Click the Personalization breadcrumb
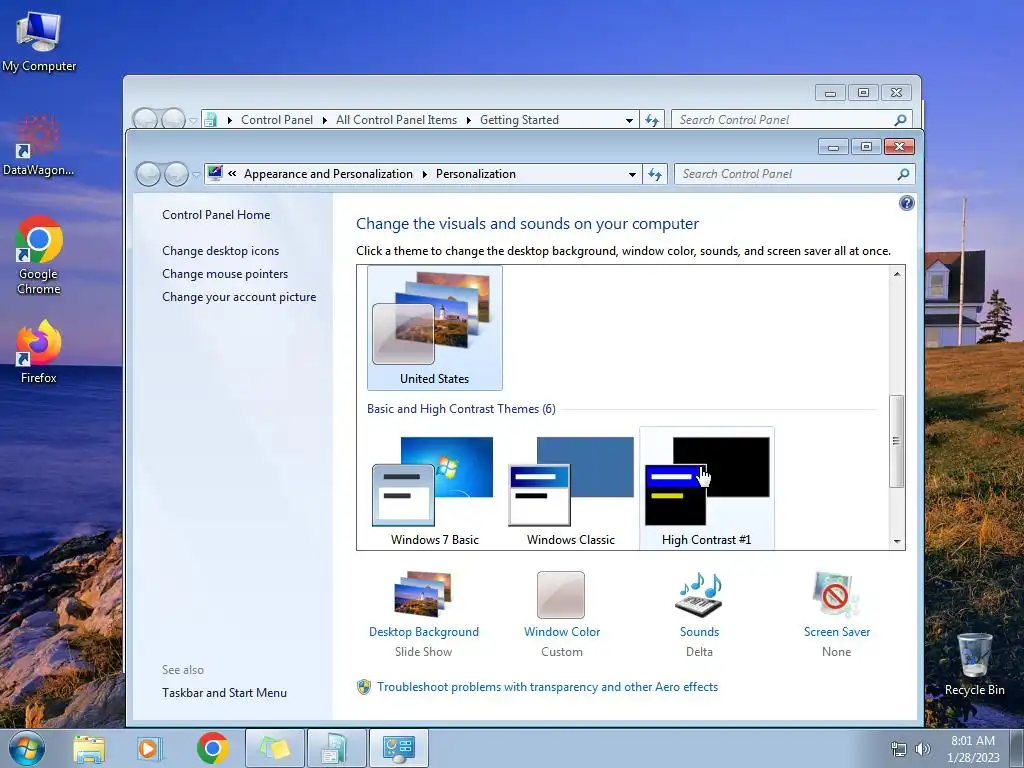The width and height of the screenshot is (1024, 768). tap(475, 174)
